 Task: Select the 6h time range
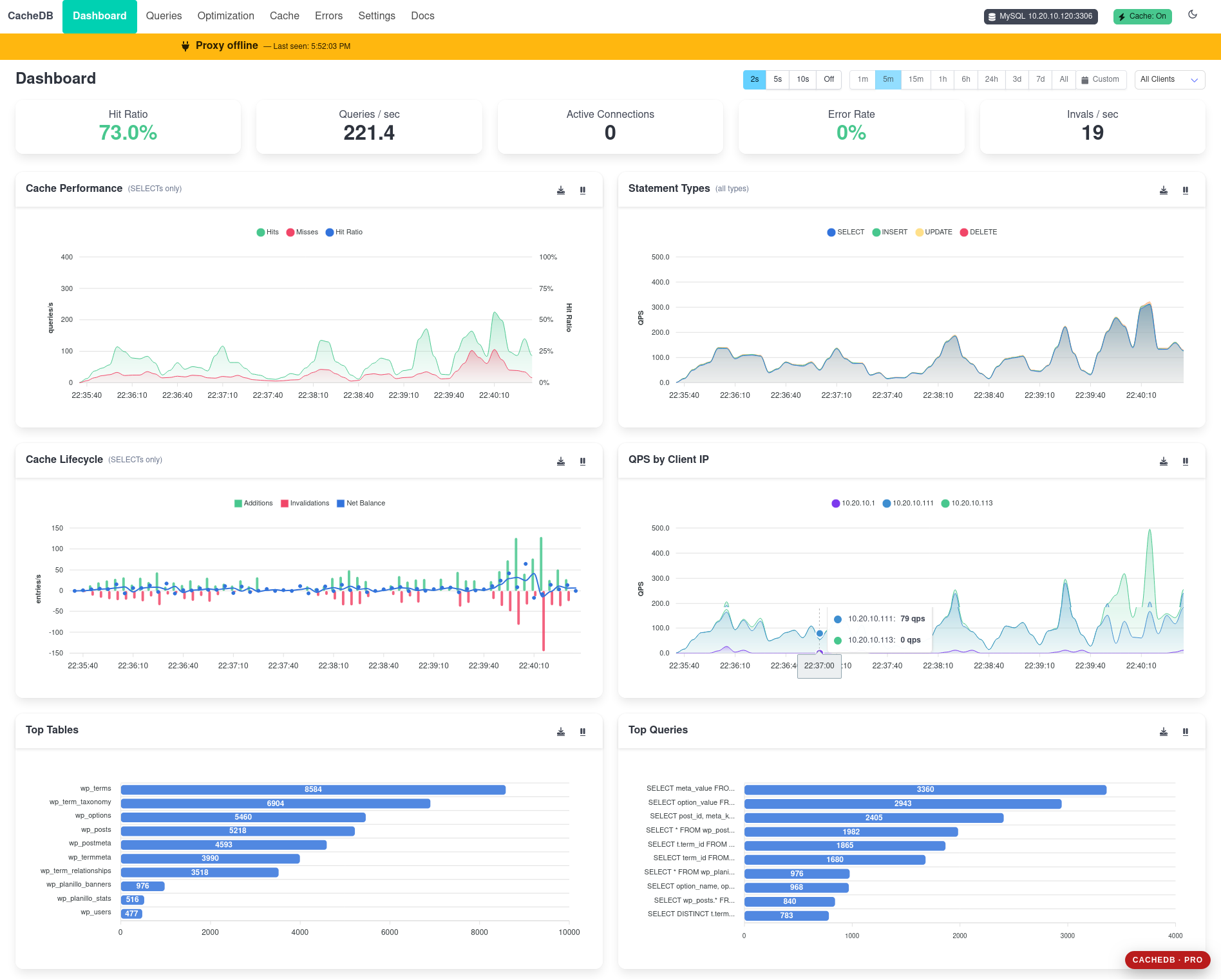(x=966, y=79)
